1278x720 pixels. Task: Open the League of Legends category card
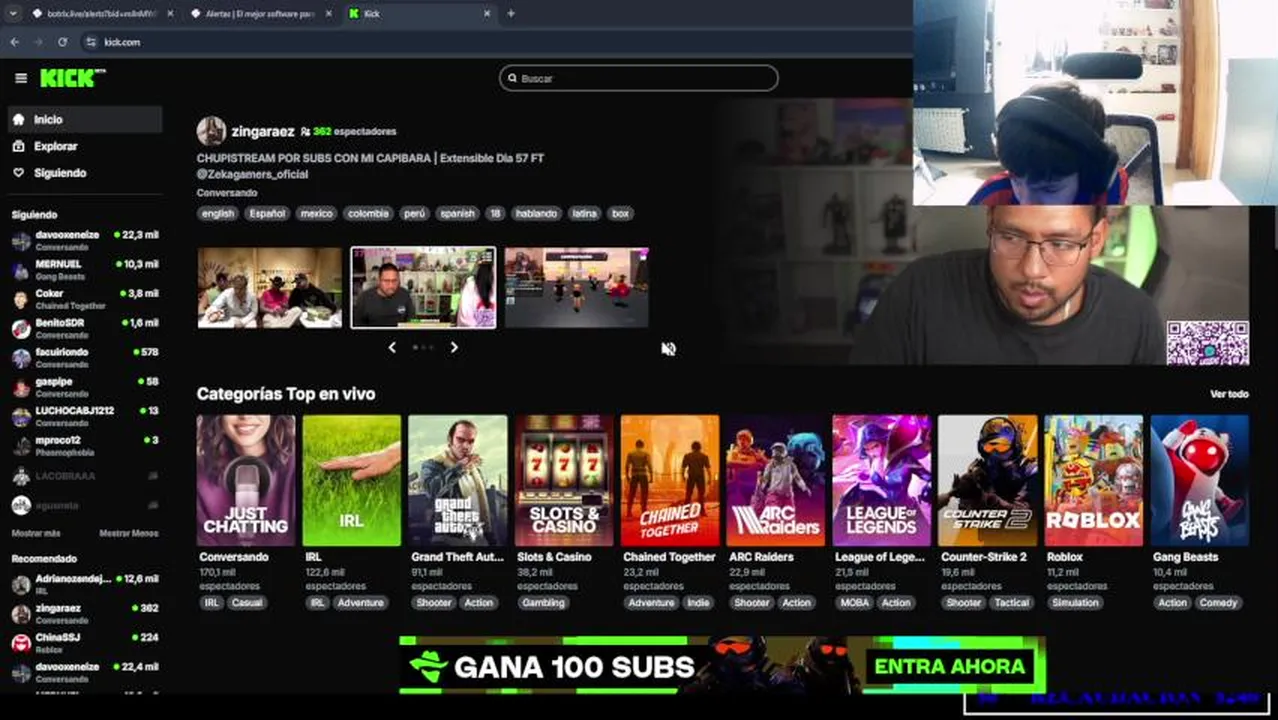tap(882, 480)
